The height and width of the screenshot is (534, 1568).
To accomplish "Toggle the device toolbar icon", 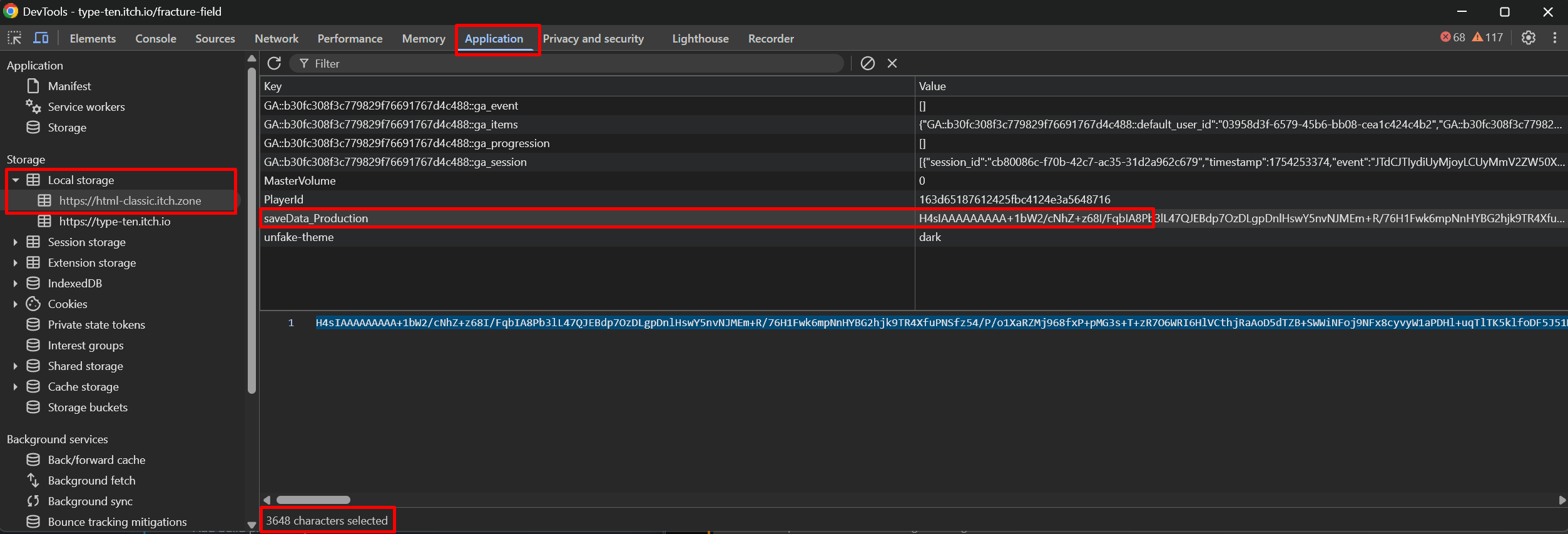I will (41, 38).
